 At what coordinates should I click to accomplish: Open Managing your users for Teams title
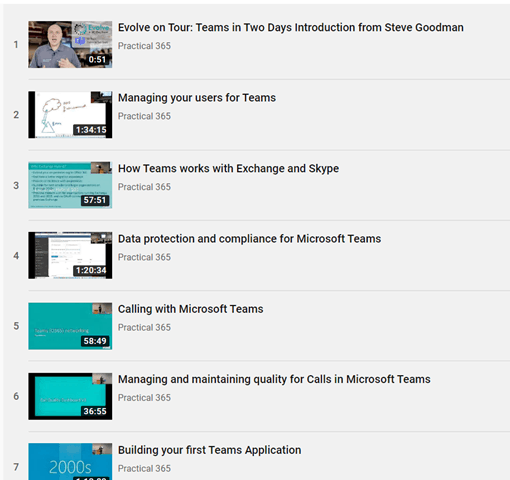(197, 98)
